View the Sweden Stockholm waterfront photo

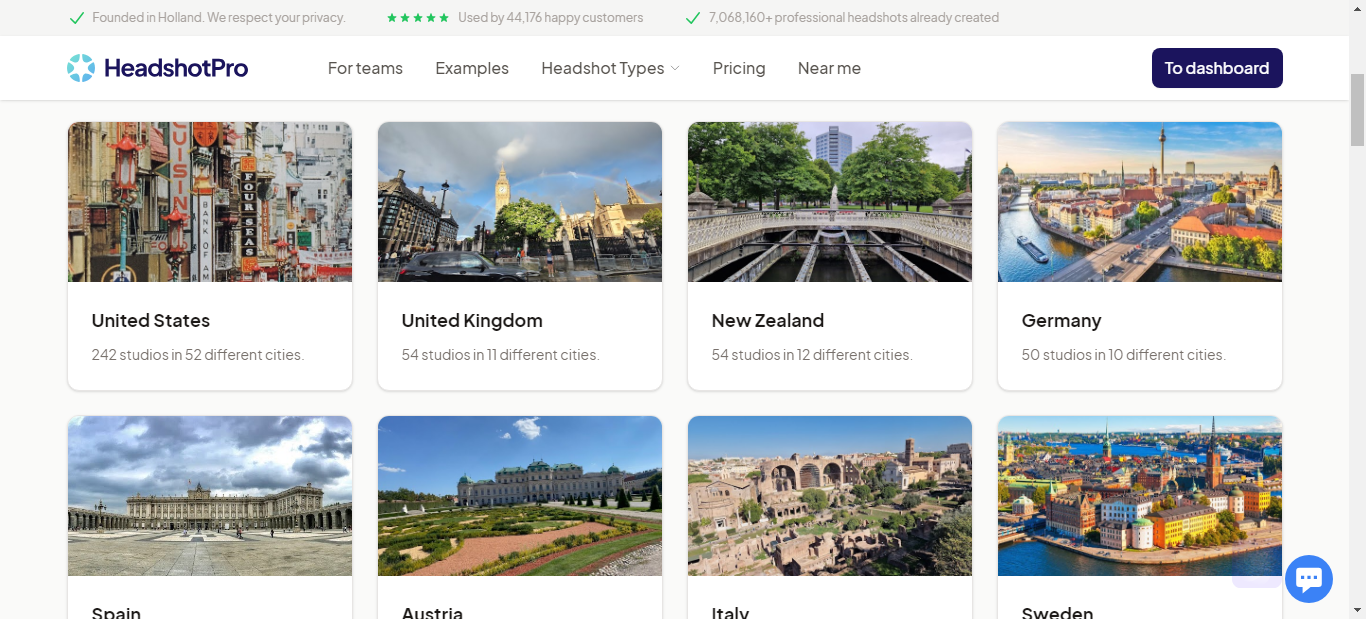tap(1140, 496)
